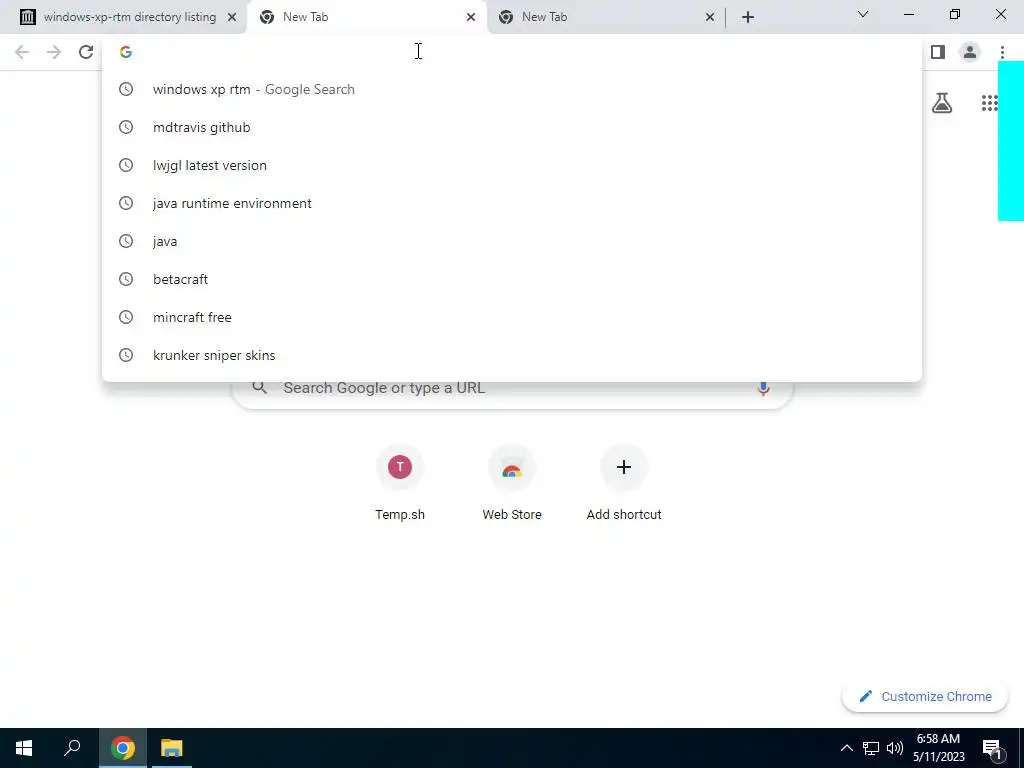Image resolution: width=1024 pixels, height=768 pixels.
Task: Choose the 'java' suggestion
Action: [x=512, y=241]
